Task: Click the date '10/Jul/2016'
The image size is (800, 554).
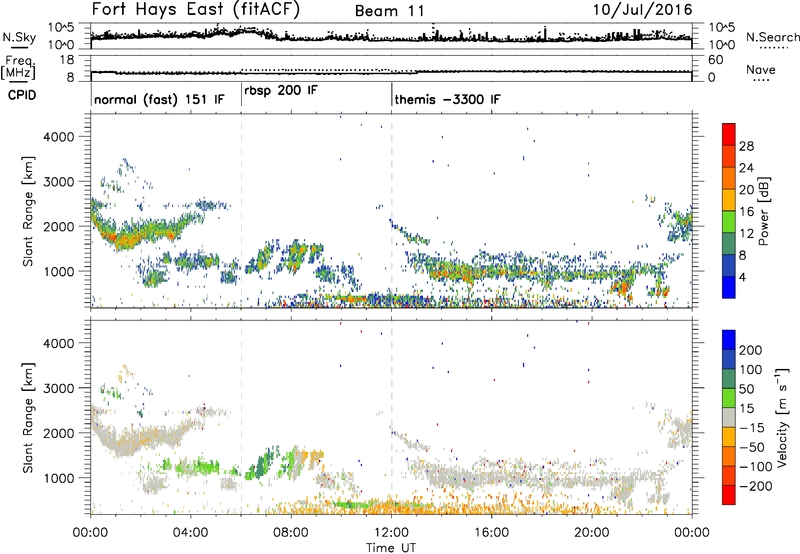Action: [x=642, y=10]
